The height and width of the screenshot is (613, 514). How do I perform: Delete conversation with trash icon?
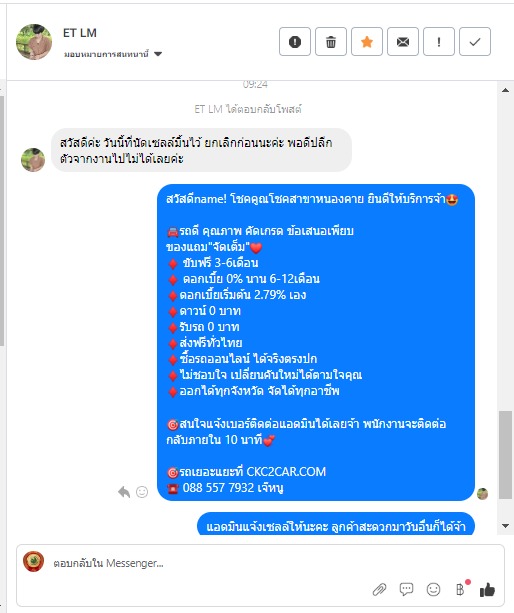pyautogui.click(x=331, y=41)
